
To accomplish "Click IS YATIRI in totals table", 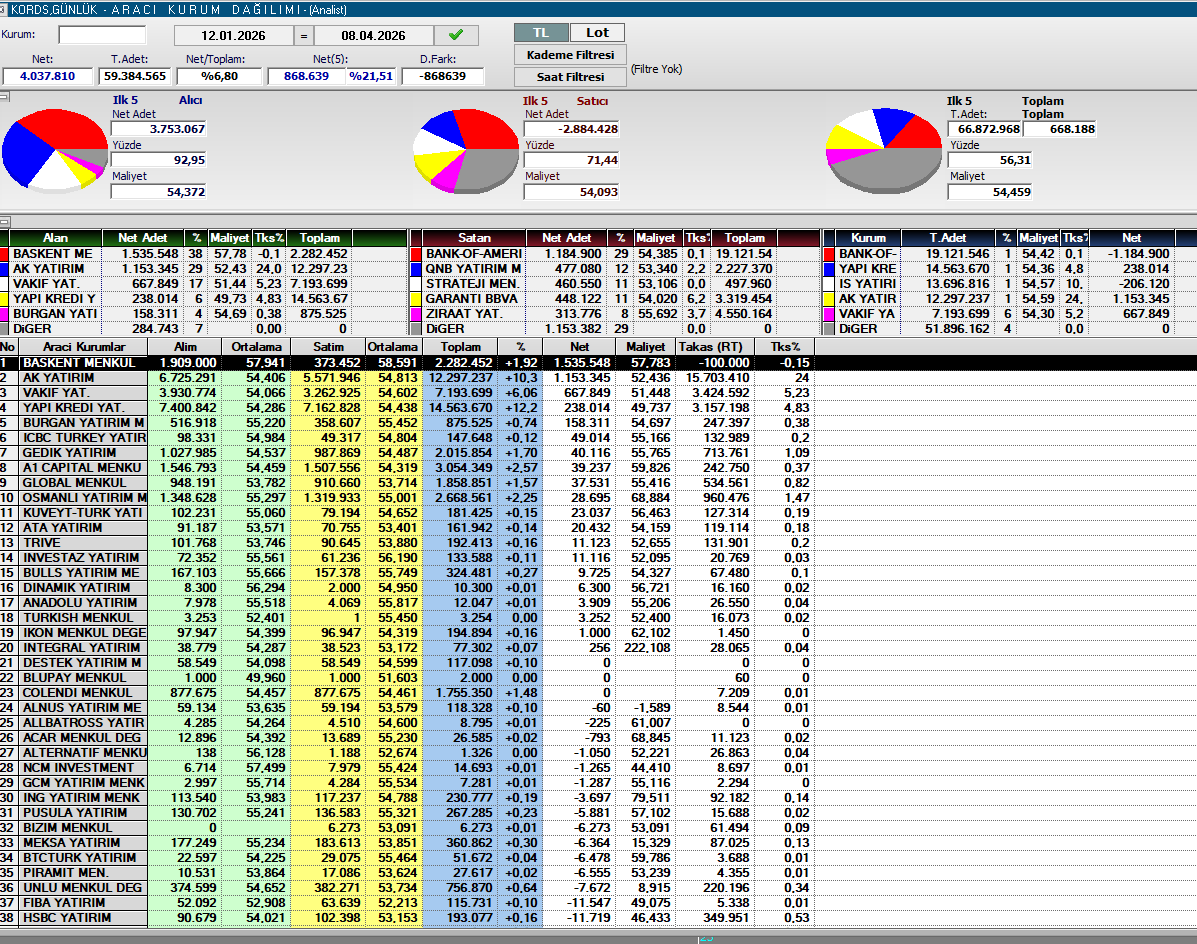I will (x=867, y=284).
